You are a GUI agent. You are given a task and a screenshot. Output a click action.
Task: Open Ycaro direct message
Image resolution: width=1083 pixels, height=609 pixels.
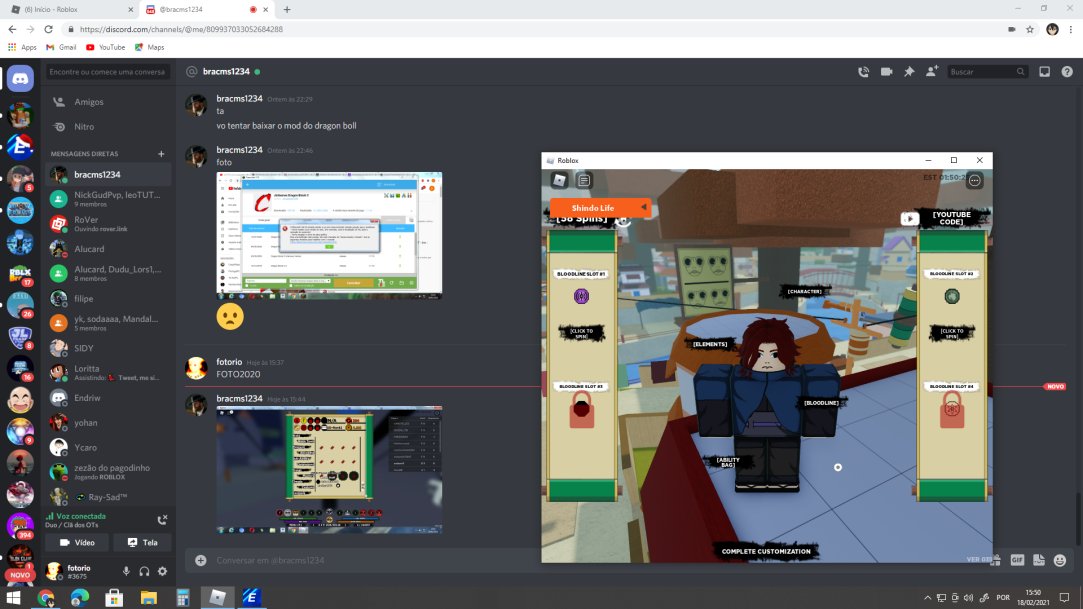(x=108, y=447)
